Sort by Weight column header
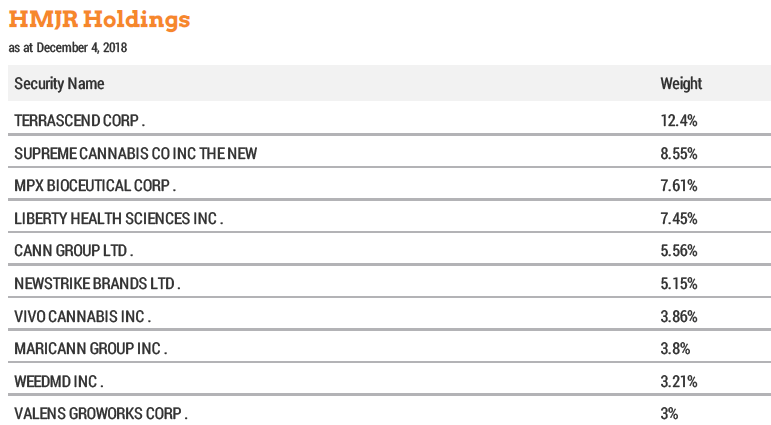 coord(681,84)
